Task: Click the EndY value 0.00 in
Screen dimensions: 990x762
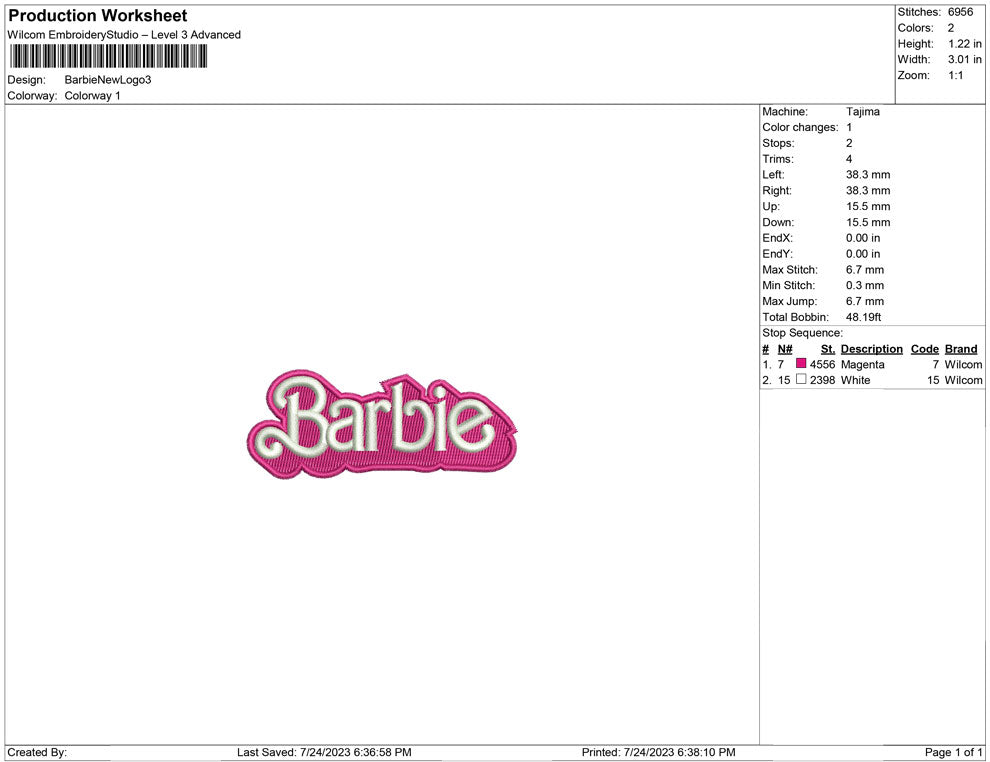Action: [863, 254]
